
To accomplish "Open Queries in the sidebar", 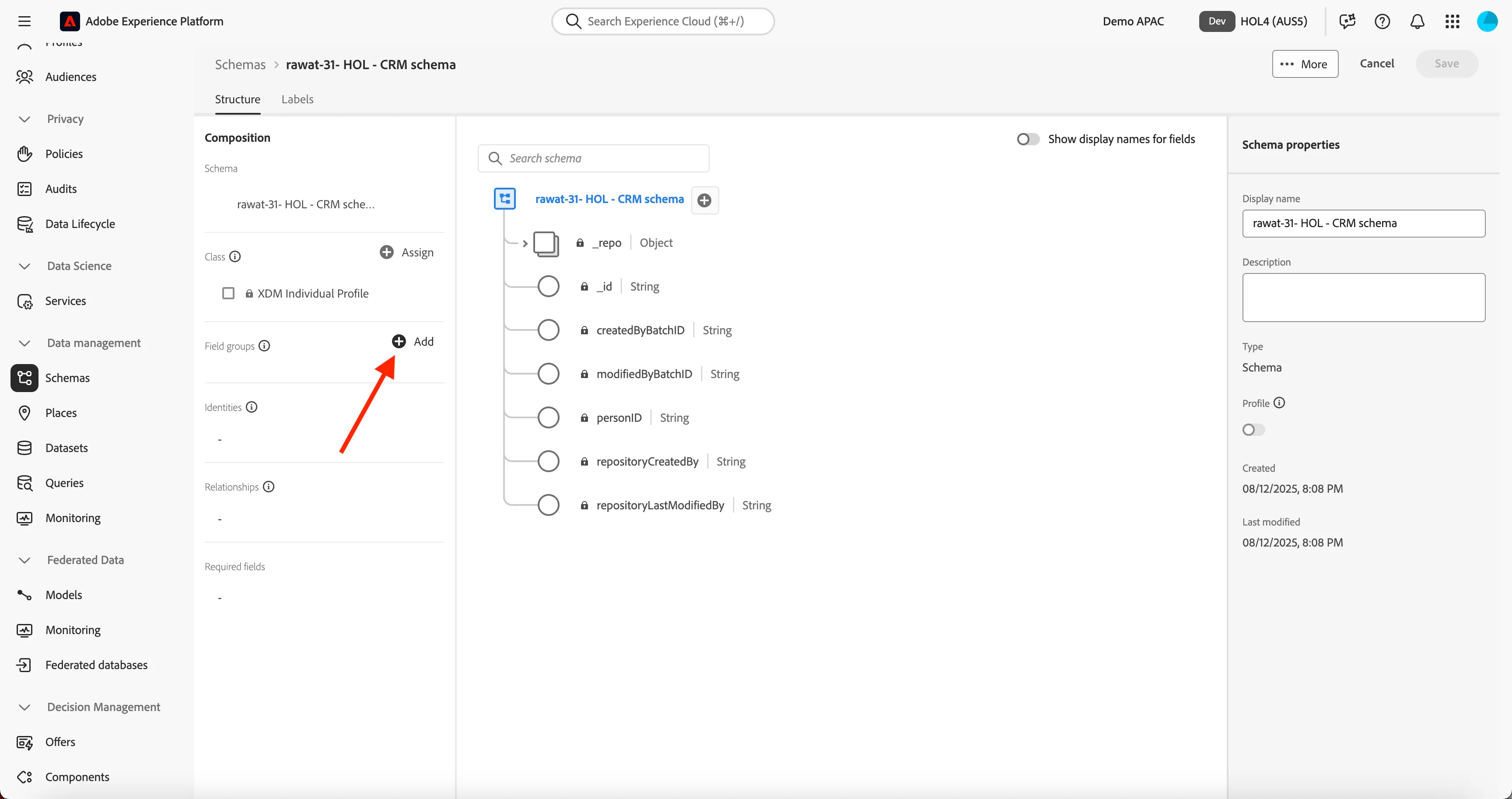I will pos(64,483).
